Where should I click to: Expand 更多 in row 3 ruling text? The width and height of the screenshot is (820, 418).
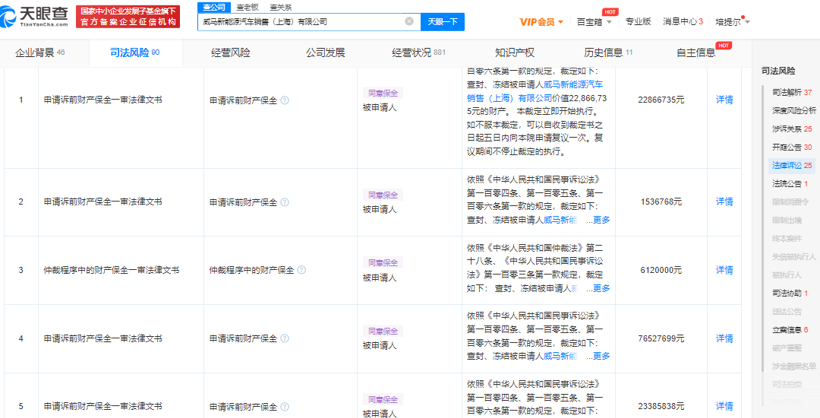[x=601, y=288]
